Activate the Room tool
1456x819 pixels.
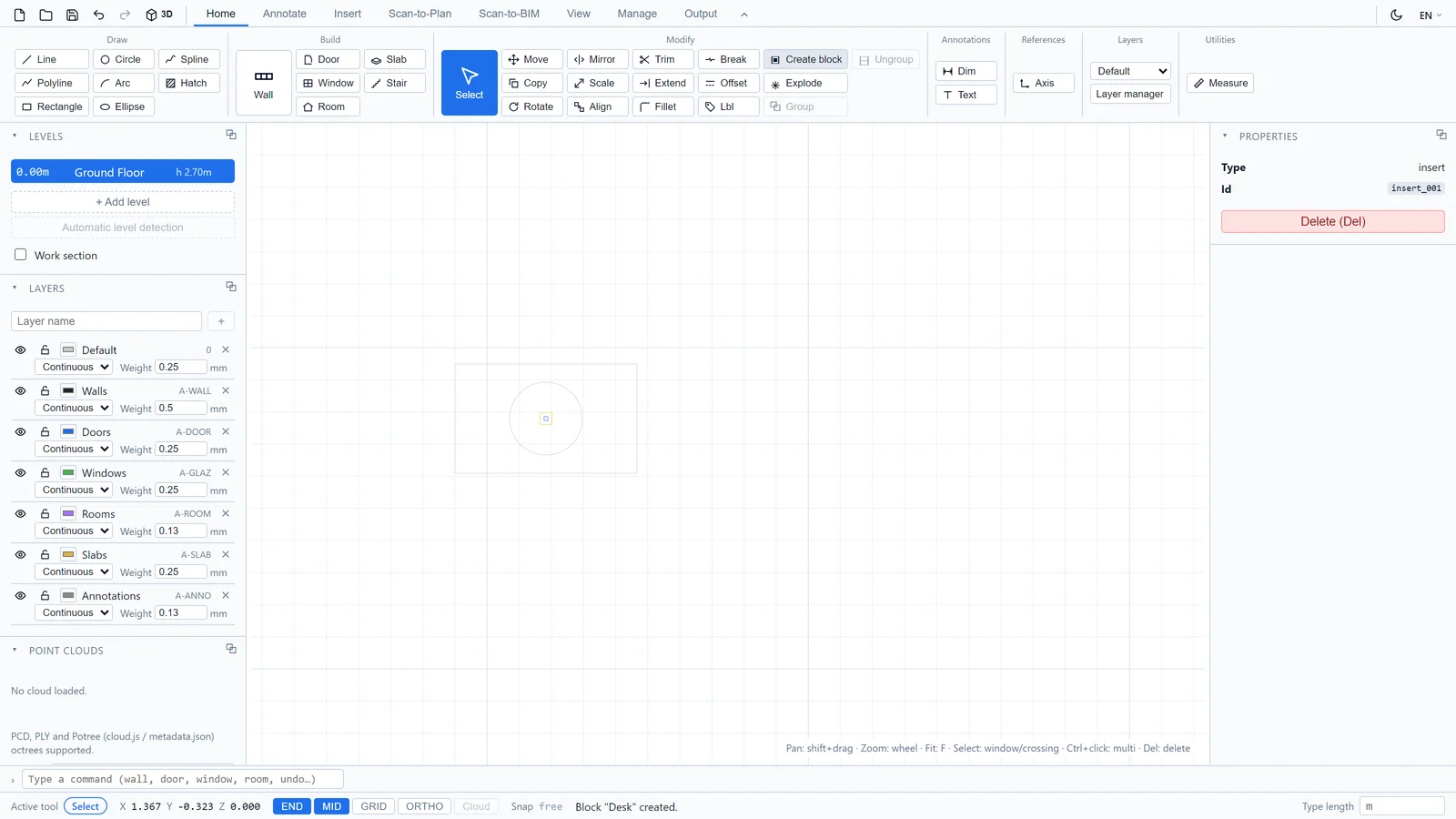[328, 106]
